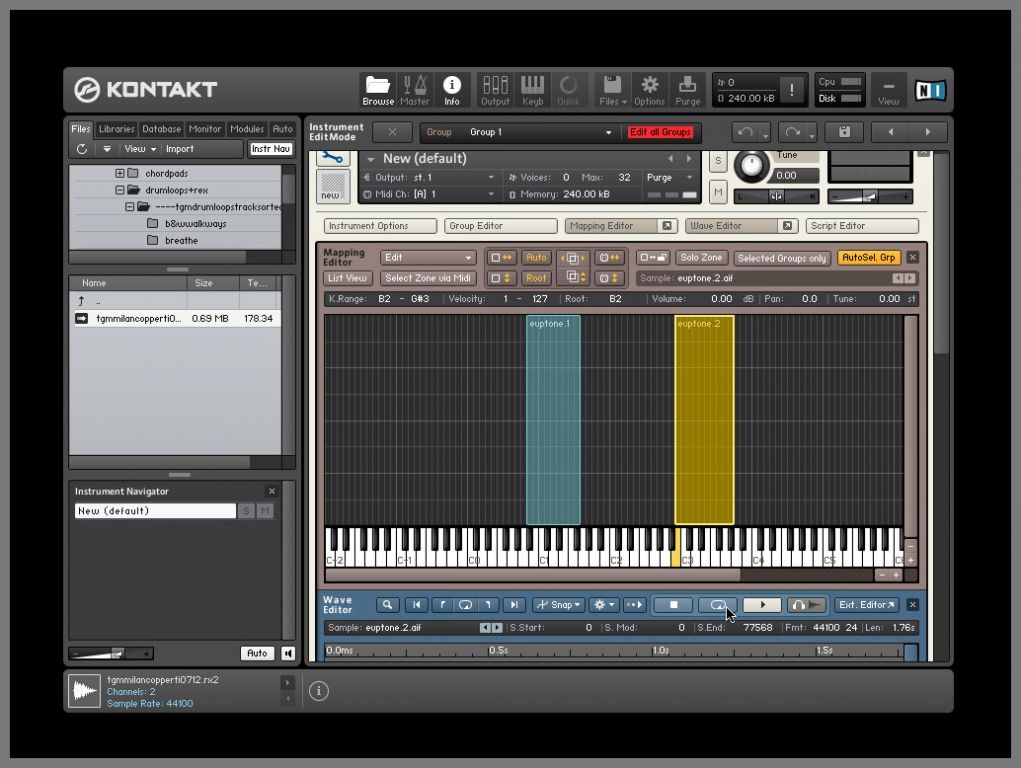Jump to sample start in Wave Editor
The width and height of the screenshot is (1021, 768).
tap(416, 605)
